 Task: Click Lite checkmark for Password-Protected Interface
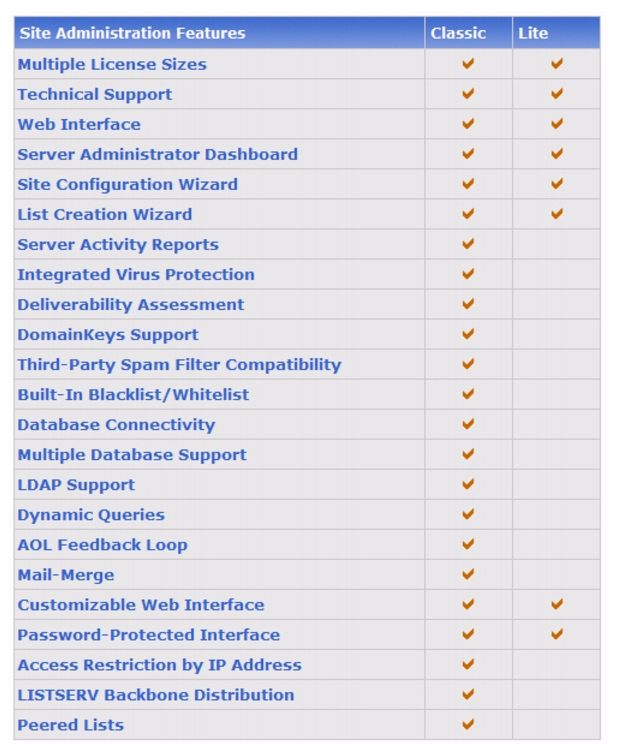point(557,634)
